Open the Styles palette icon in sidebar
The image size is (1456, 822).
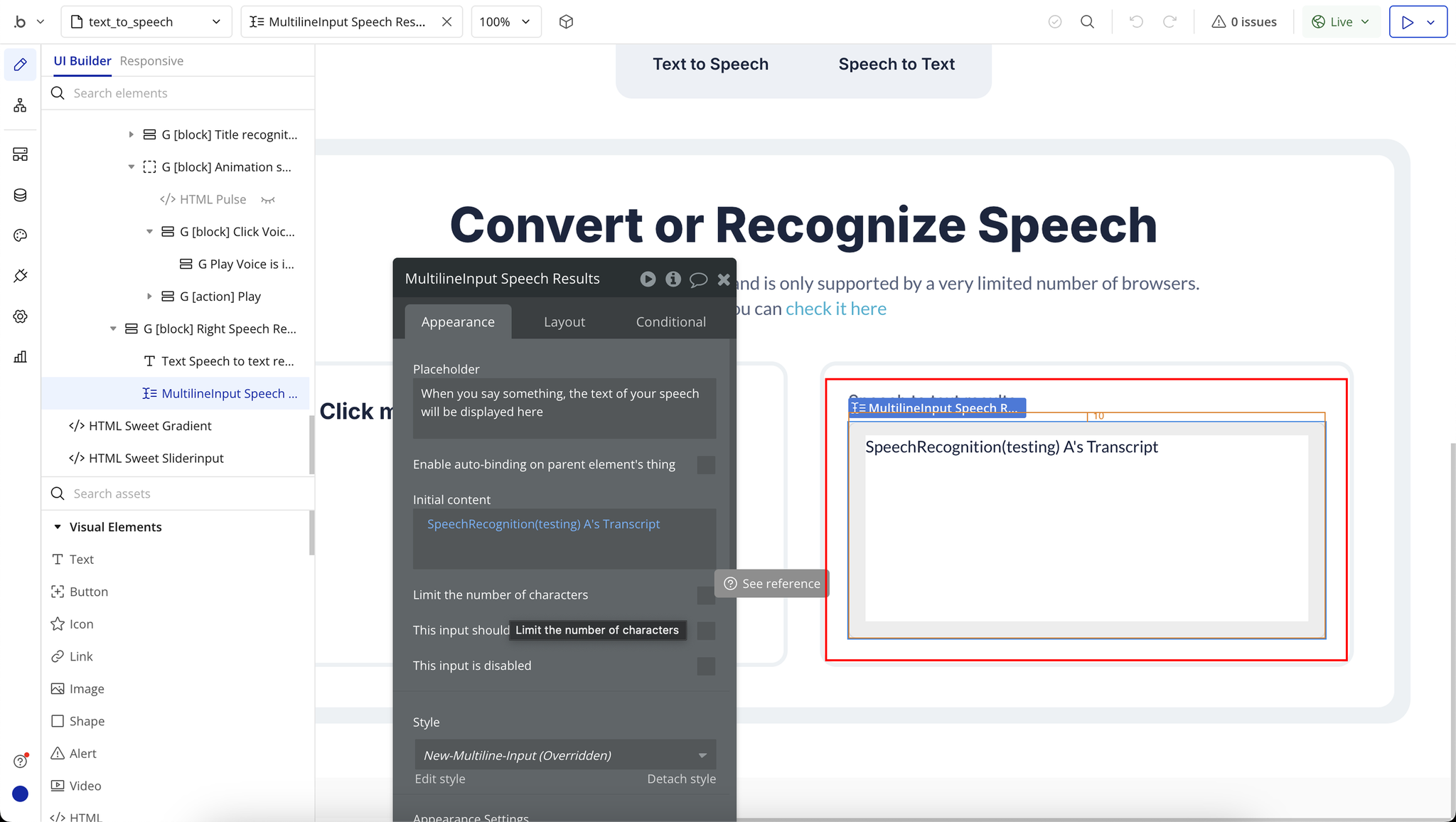coord(20,235)
